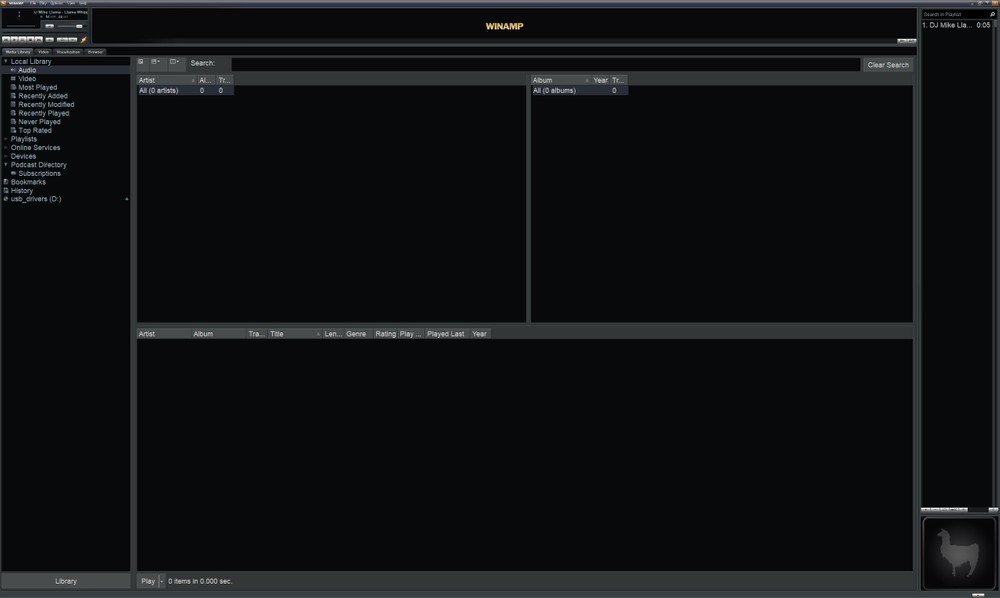Click the song seek bar

(x=21, y=26)
